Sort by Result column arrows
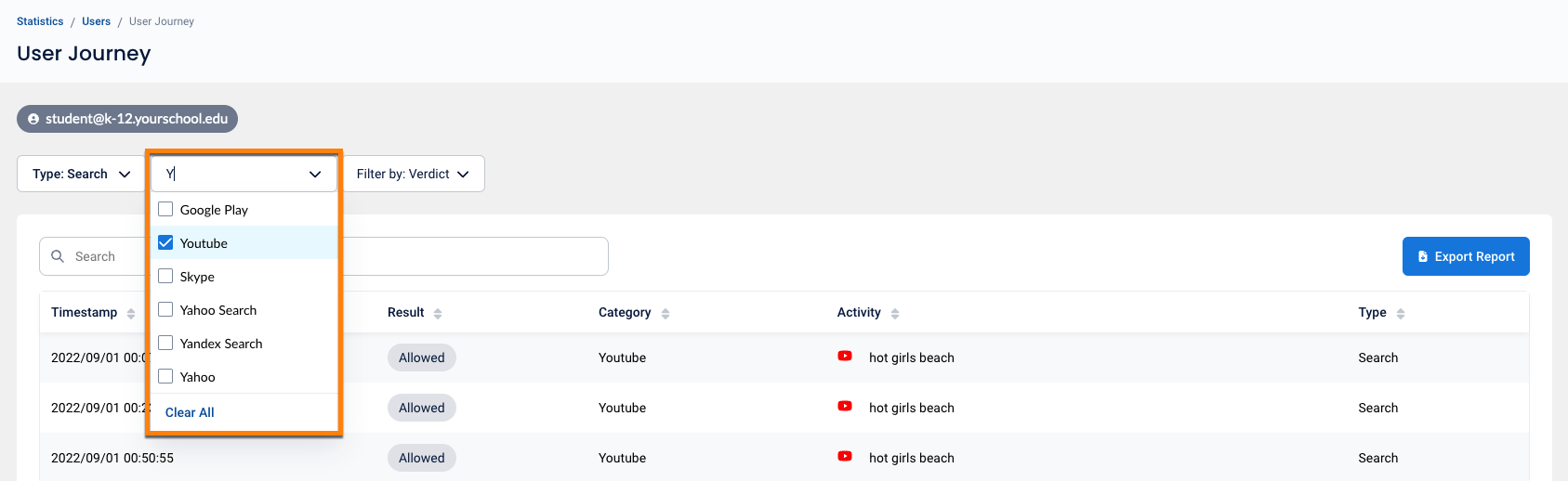This screenshot has height=481, width=1568. 438,314
